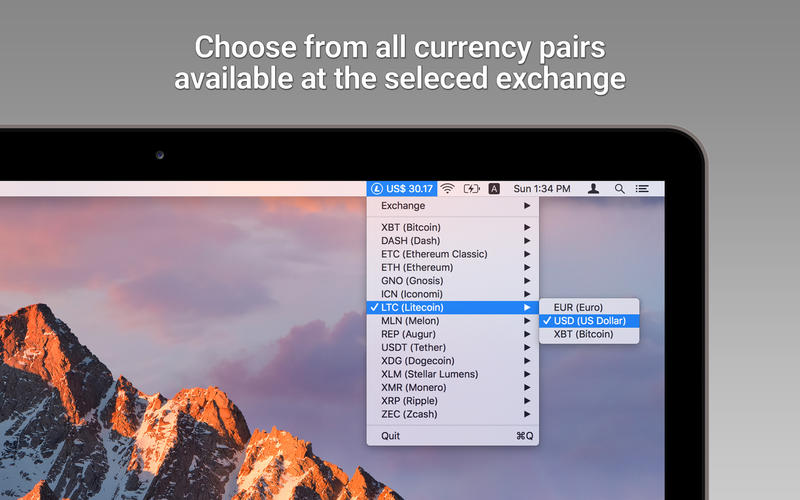This screenshot has height=500, width=800.
Task: Expand the XMR (Monero) submenu arrow
Action: click(x=527, y=387)
